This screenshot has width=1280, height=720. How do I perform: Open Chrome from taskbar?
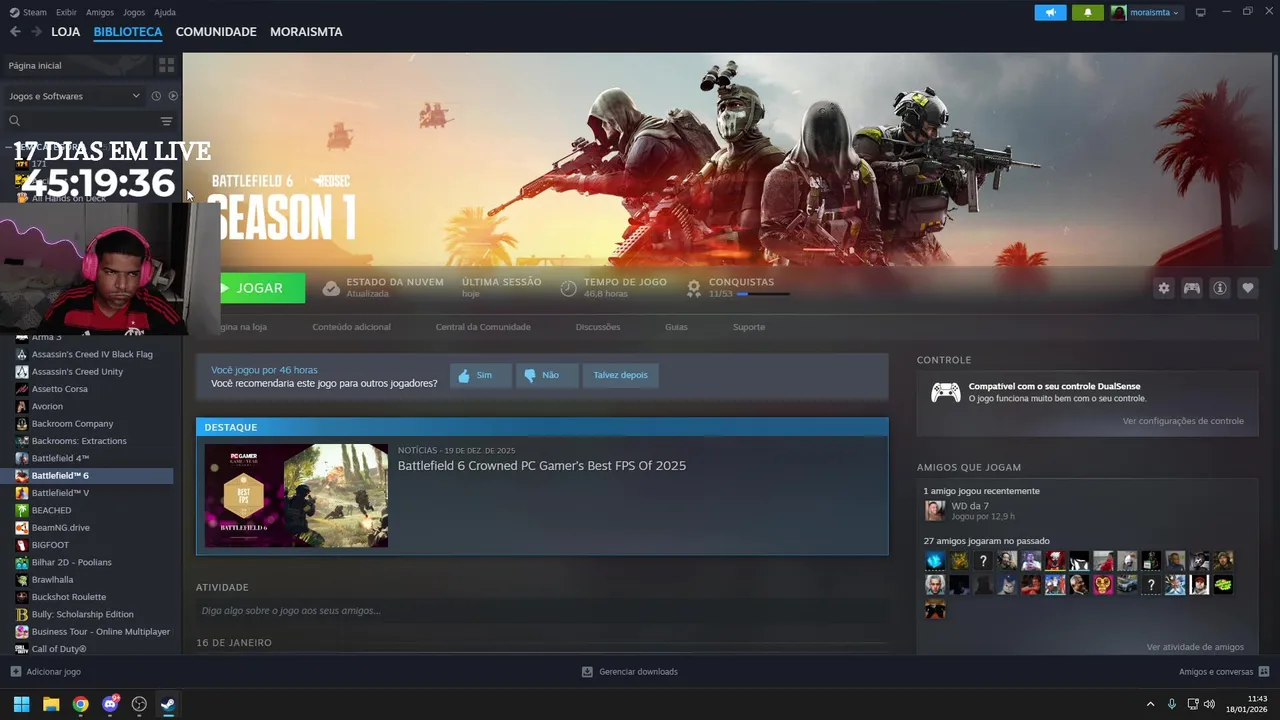coord(80,704)
